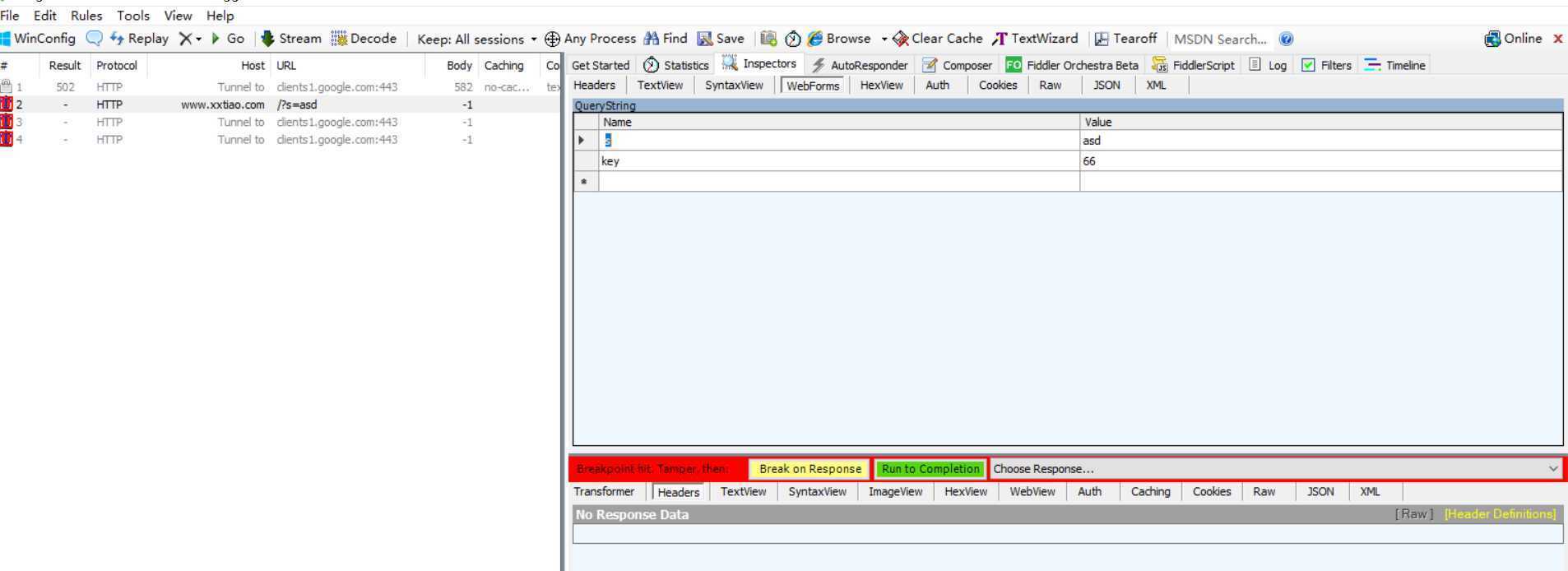
Task: Click the new empty row asterisk marker
Action: pos(585,182)
